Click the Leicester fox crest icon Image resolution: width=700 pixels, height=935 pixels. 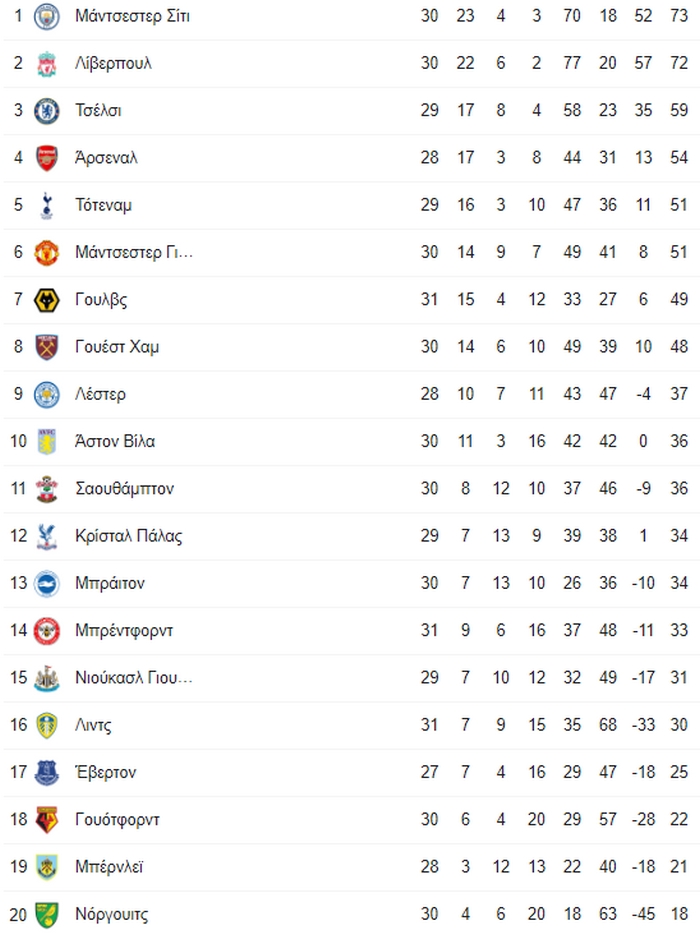47,395
